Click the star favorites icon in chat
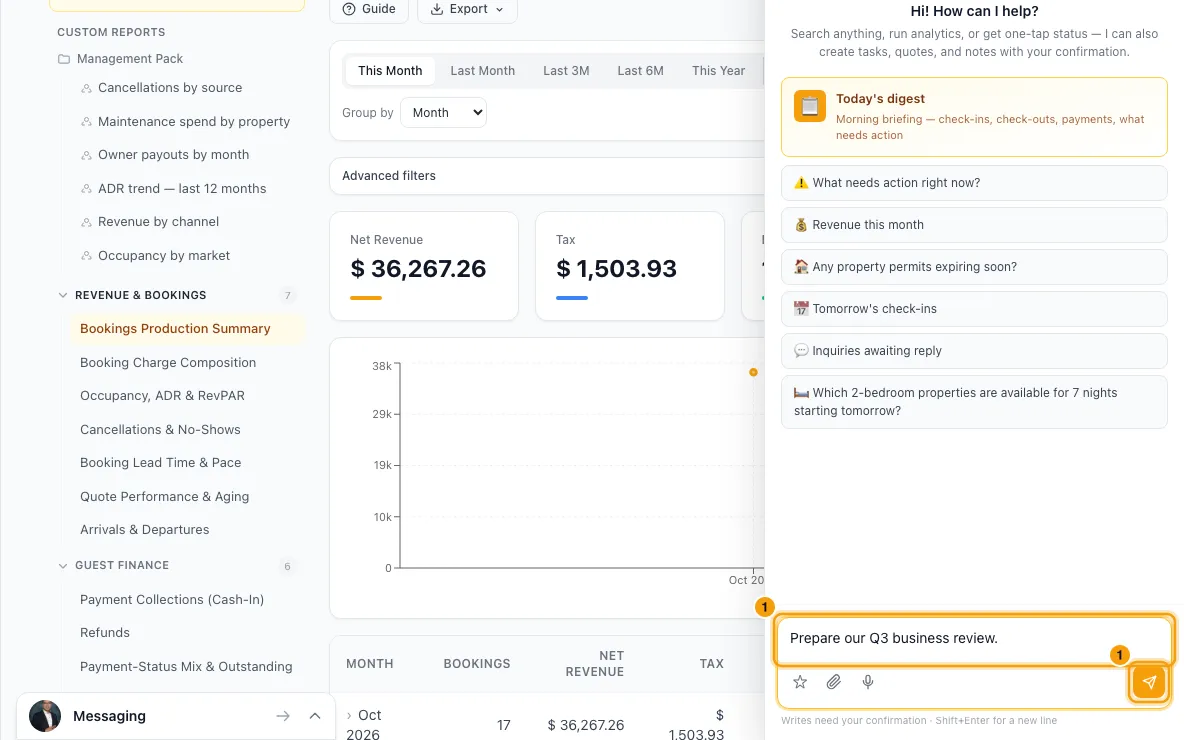This screenshot has width=1184, height=740. (800, 683)
